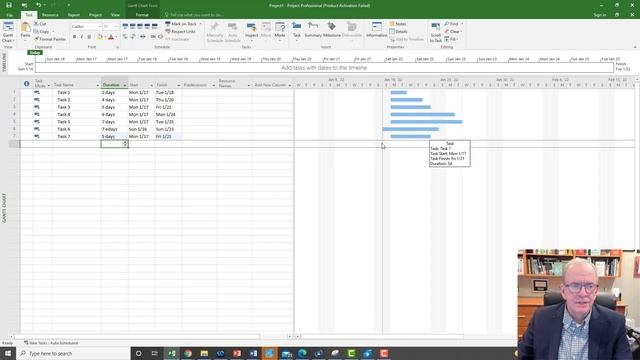Screen dimensions: 640x360
Task: Click Respect Links
Action: (180, 31)
